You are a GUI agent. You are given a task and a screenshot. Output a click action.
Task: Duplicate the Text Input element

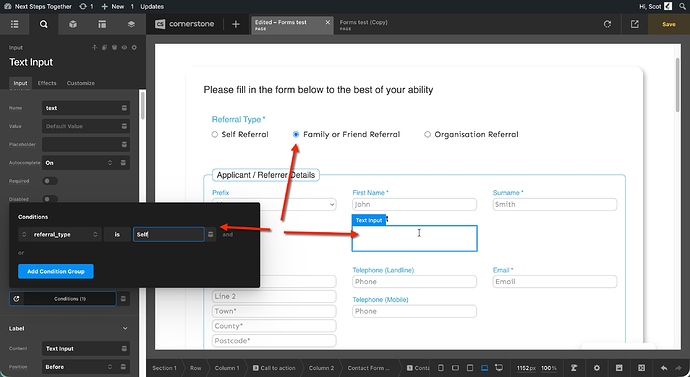[x=104, y=47]
